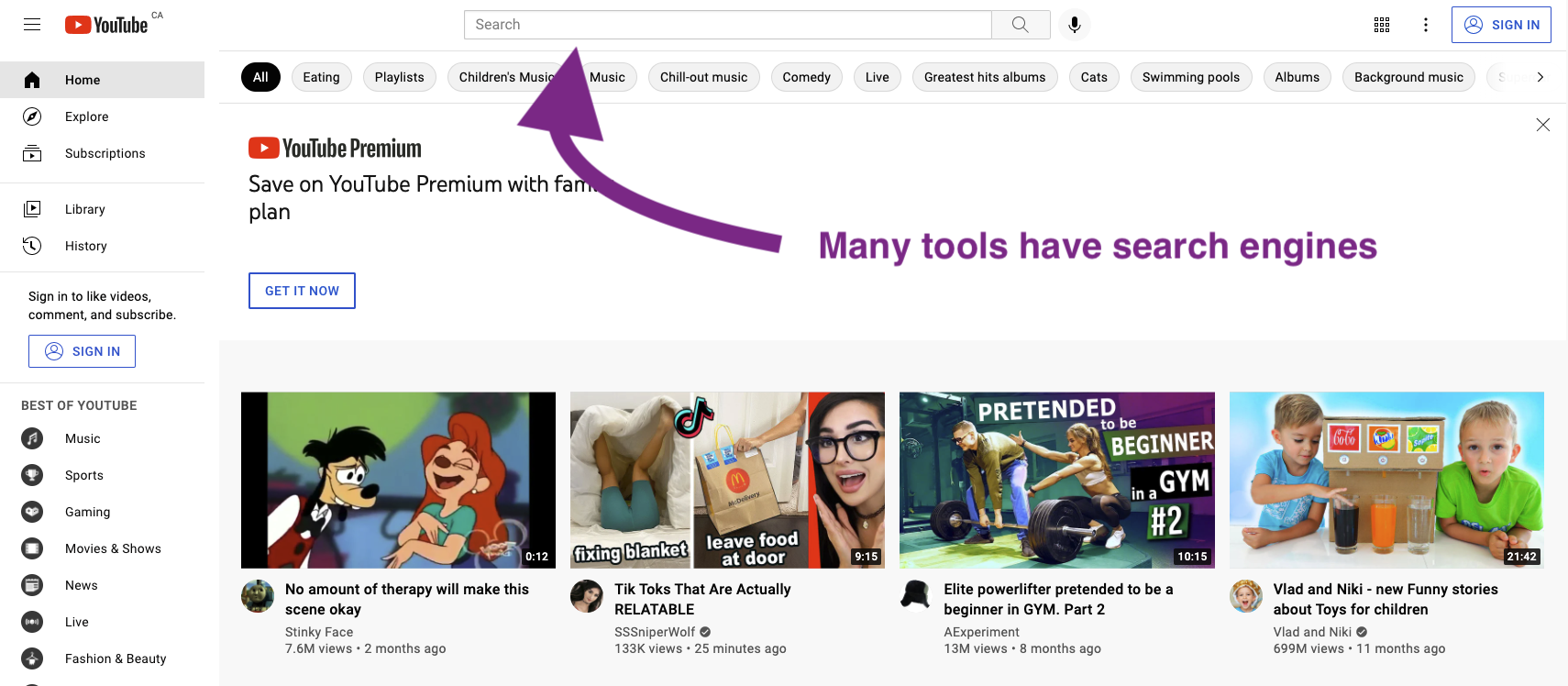Image resolution: width=1568 pixels, height=686 pixels.
Task: Open Gaming under Best of YouTube
Action: [102, 512]
